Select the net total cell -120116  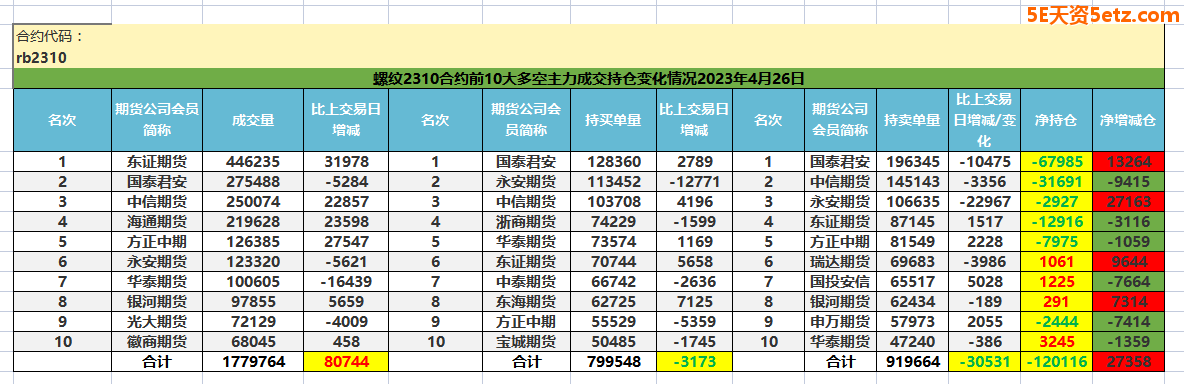tap(1057, 362)
